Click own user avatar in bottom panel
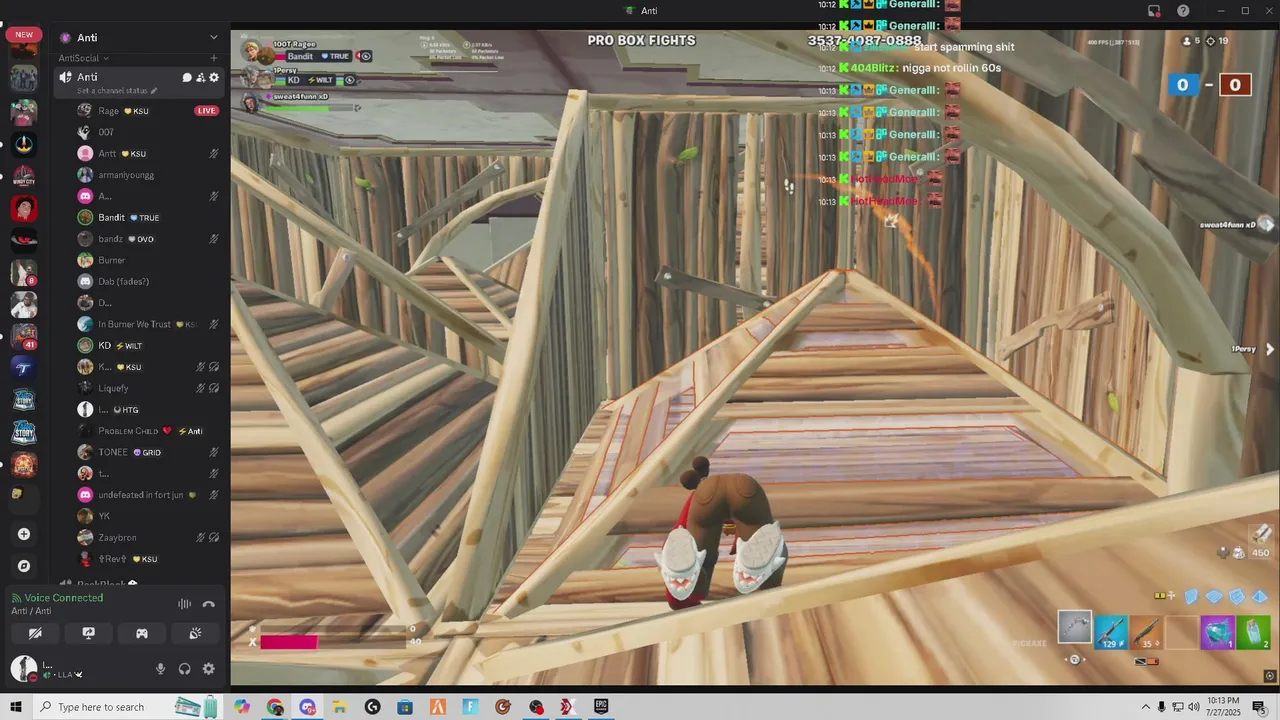Viewport: 1280px width, 720px height. [x=23, y=668]
